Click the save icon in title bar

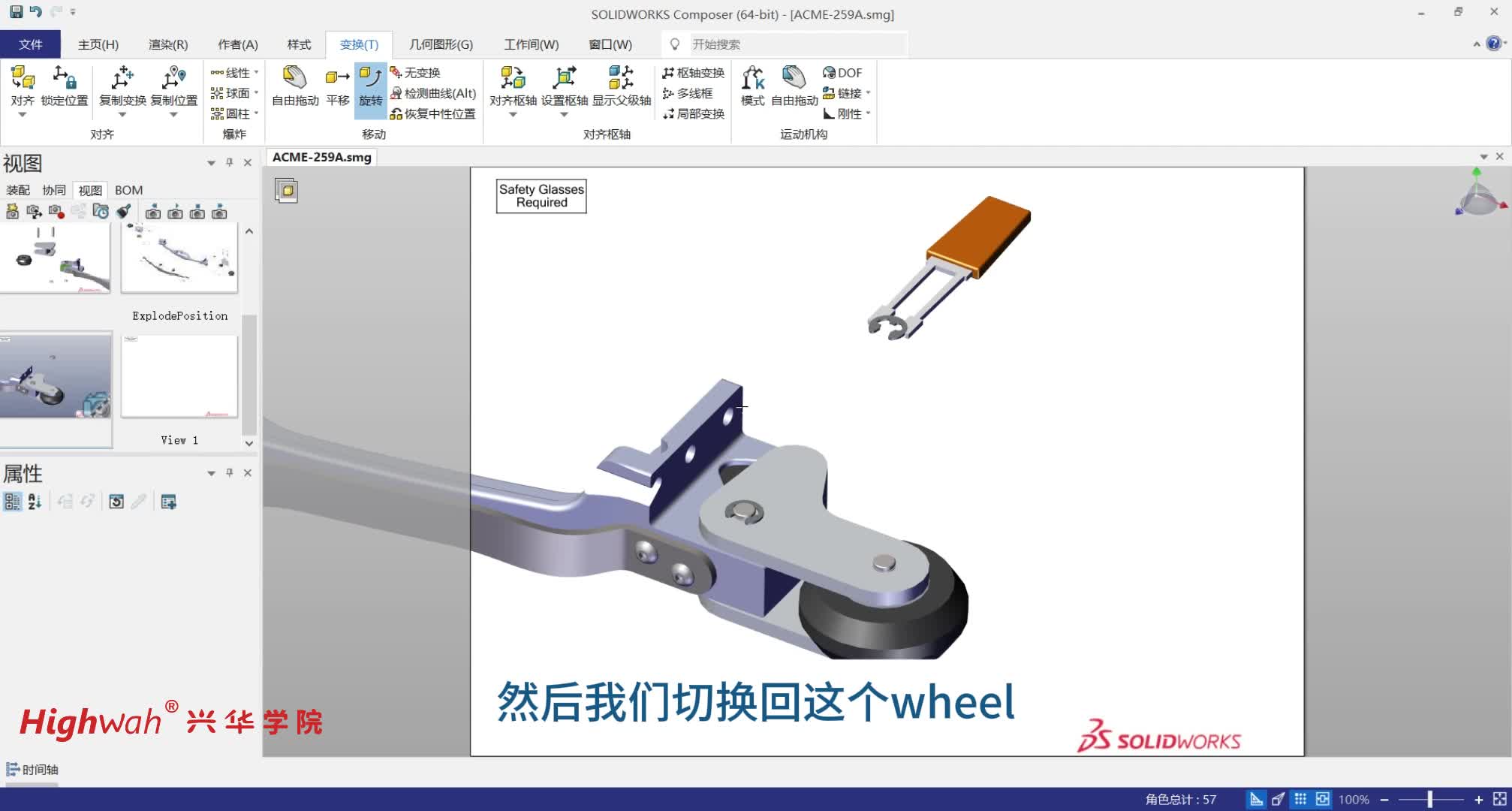pyautogui.click(x=16, y=12)
